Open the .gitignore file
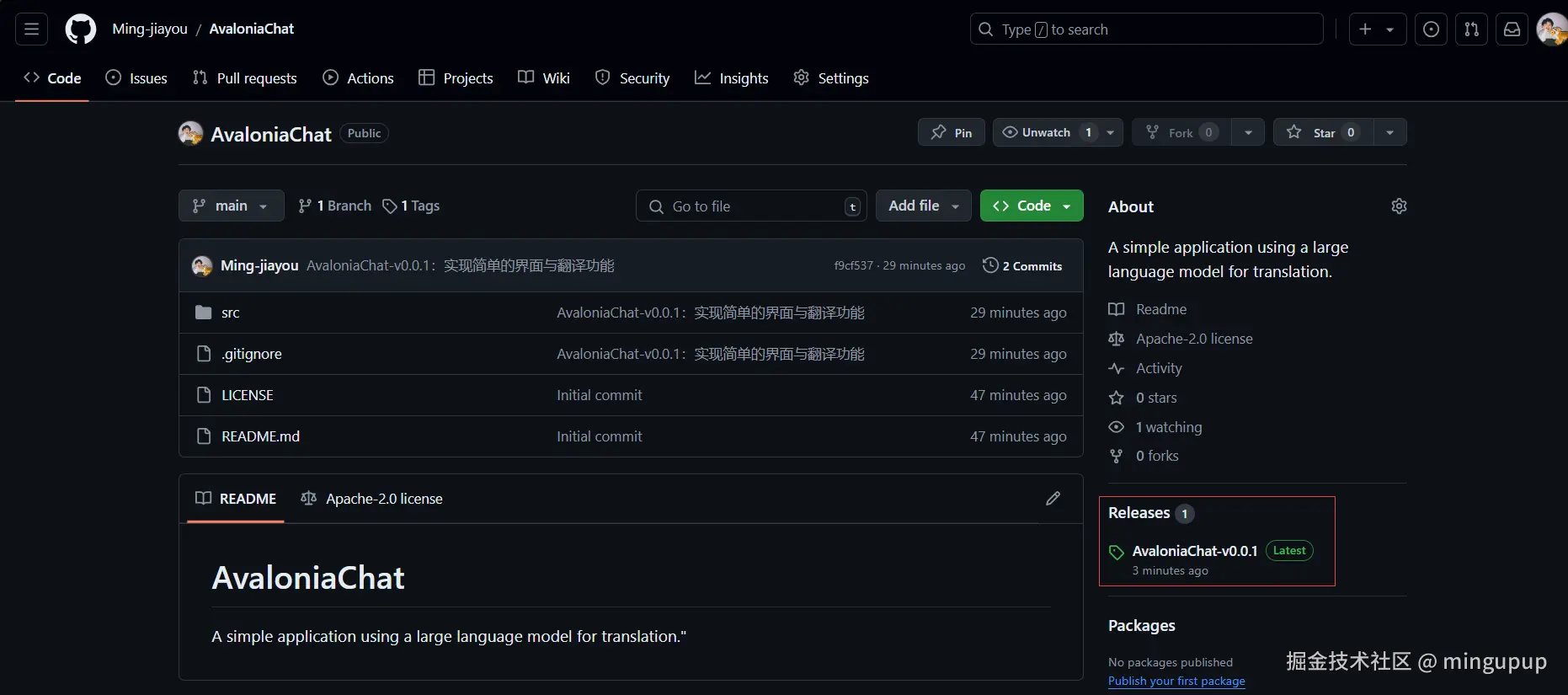The width and height of the screenshot is (1568, 695). (252, 354)
